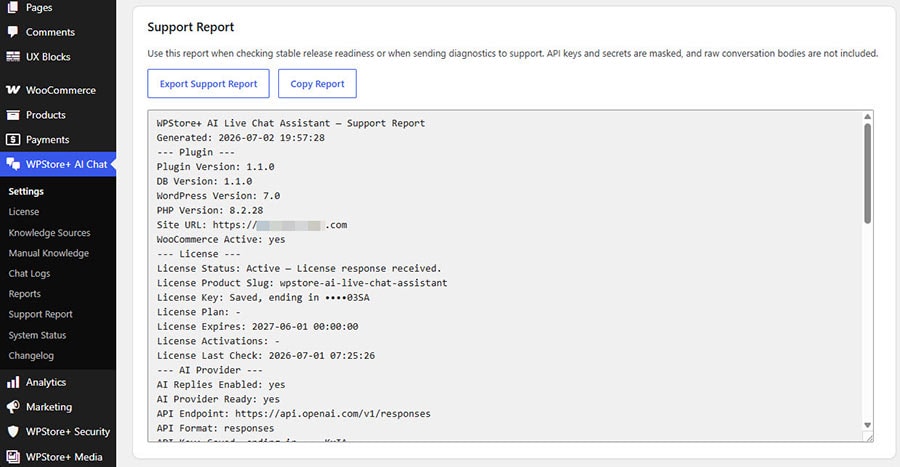Click the Export Support Report button

tap(208, 84)
